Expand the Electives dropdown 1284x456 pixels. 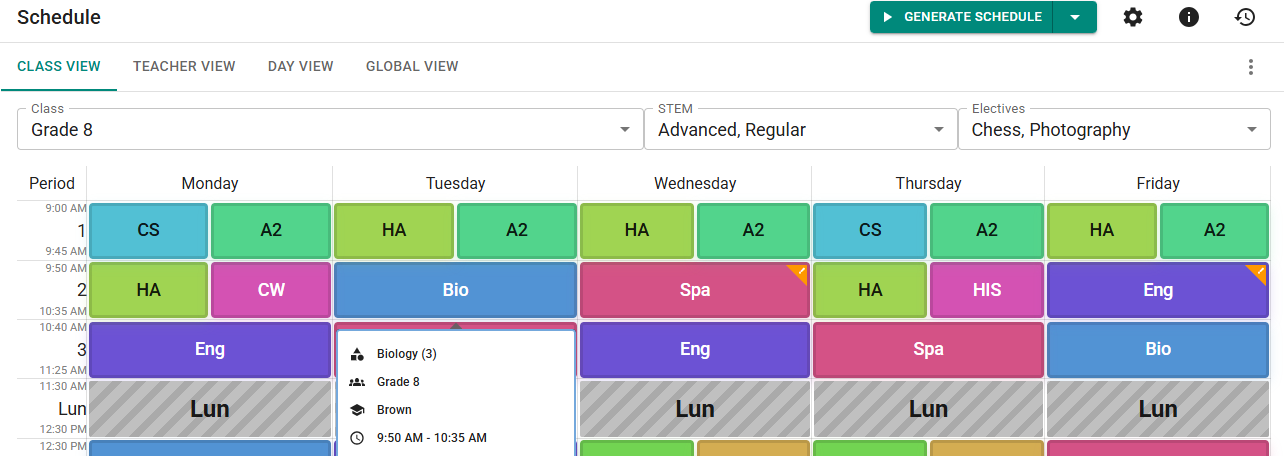[1114, 129]
